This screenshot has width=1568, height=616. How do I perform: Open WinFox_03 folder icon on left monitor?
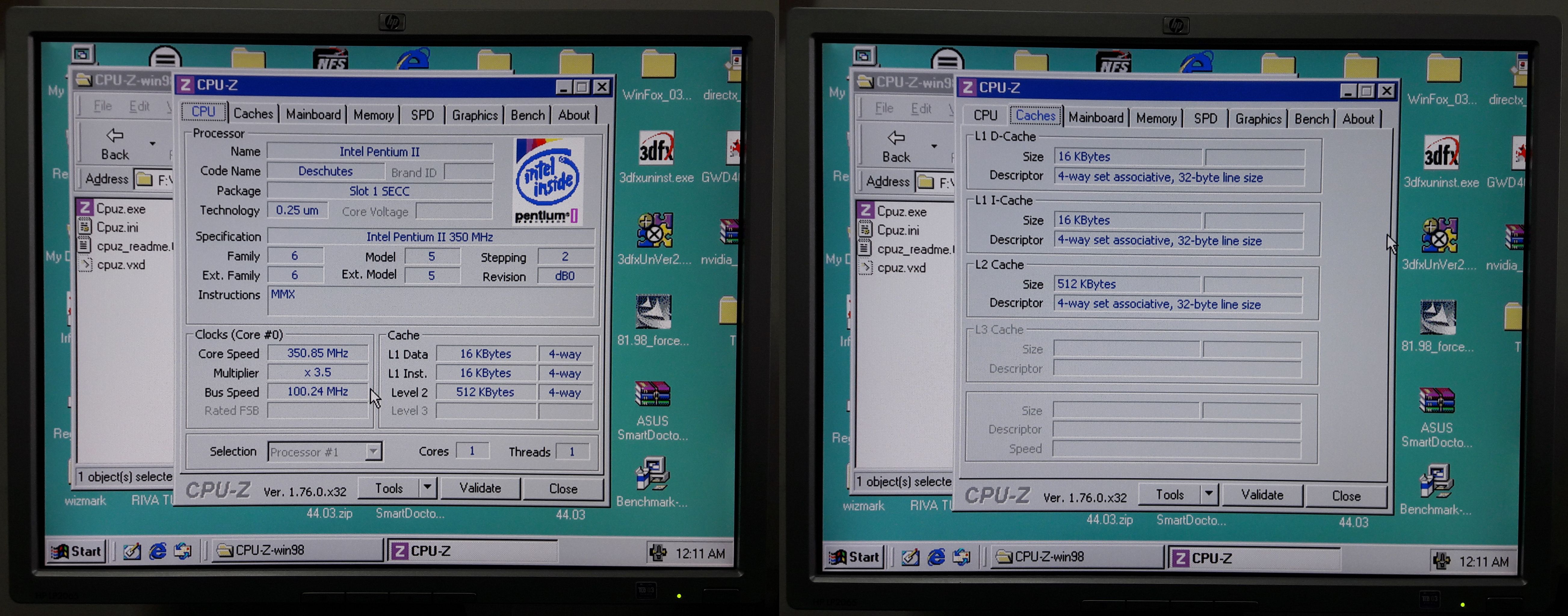coord(658,65)
